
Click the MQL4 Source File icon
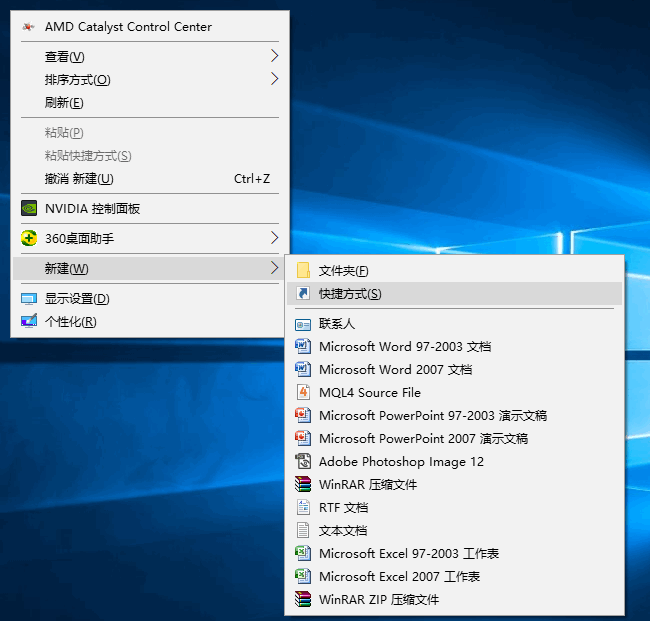point(303,393)
